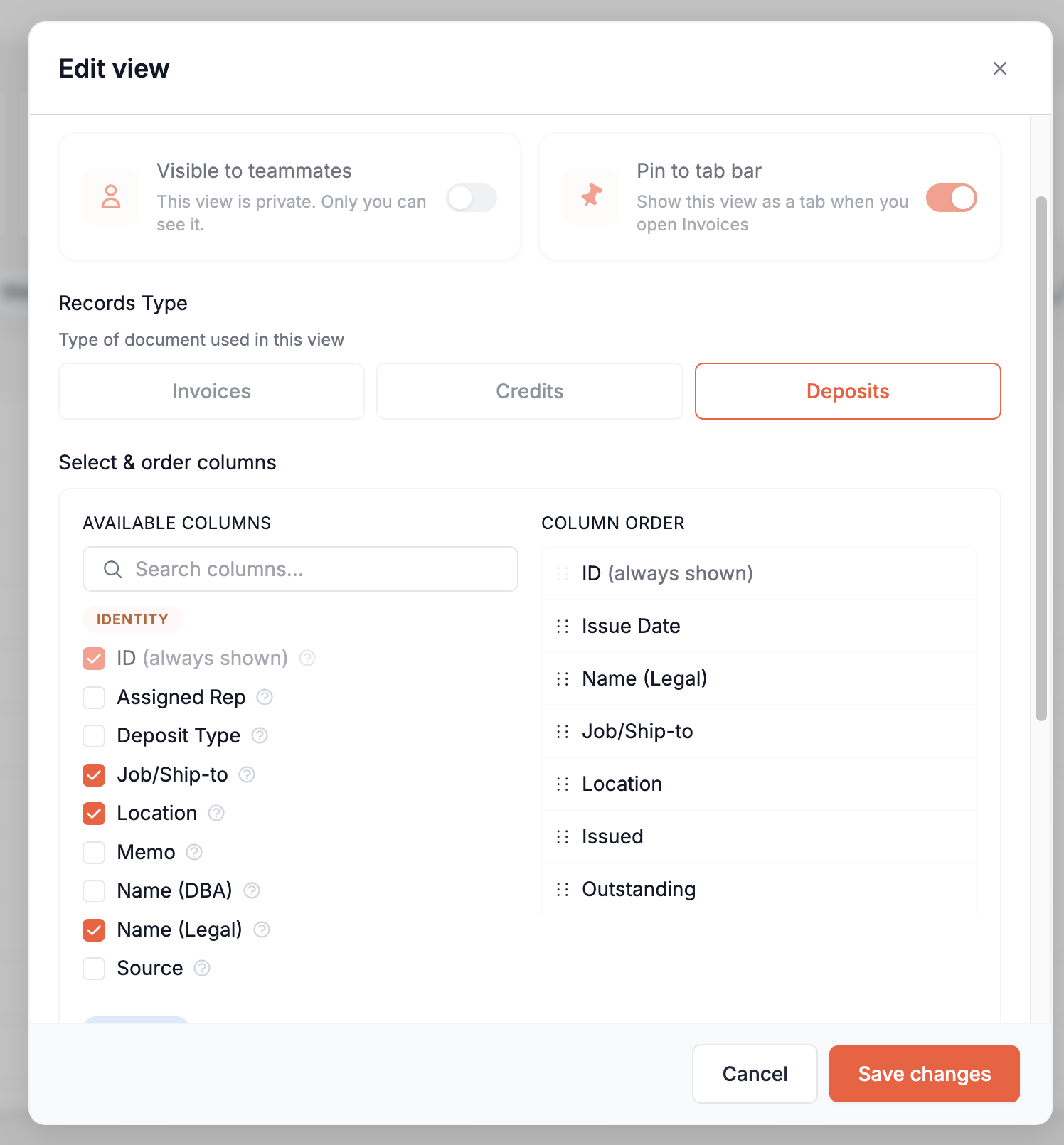Choose the Deposits records type
The height and width of the screenshot is (1145, 1064).
point(848,391)
